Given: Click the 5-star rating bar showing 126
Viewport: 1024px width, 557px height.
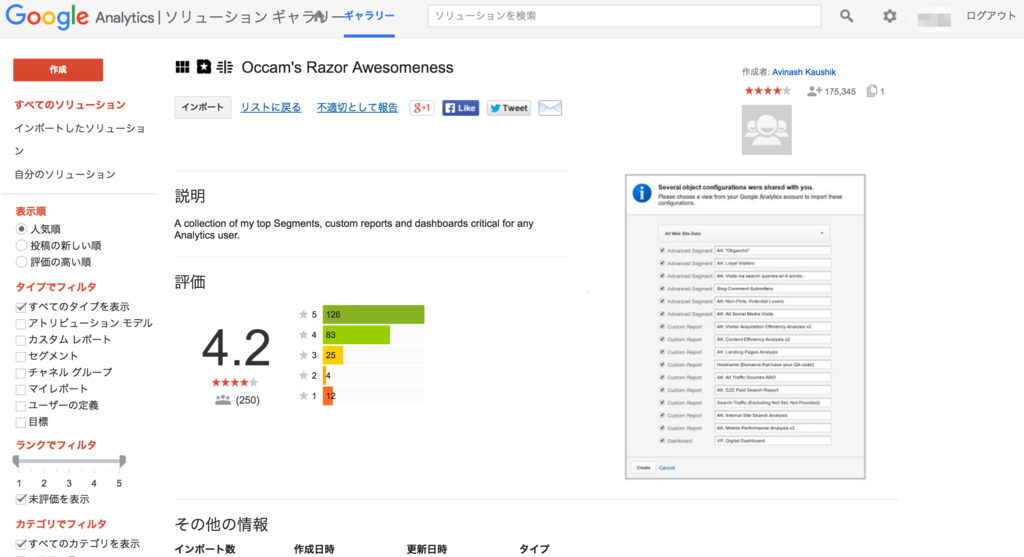Looking at the screenshot, I should point(374,314).
